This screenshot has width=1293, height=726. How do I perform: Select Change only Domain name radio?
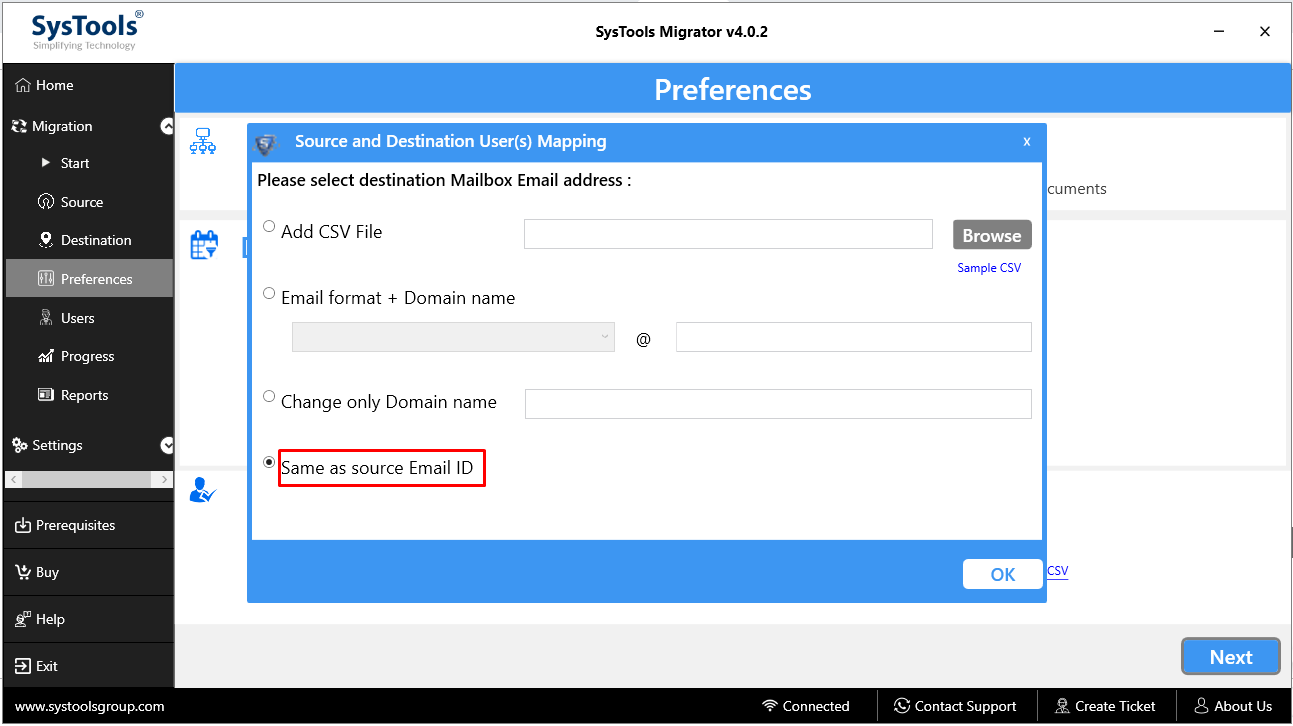click(269, 397)
